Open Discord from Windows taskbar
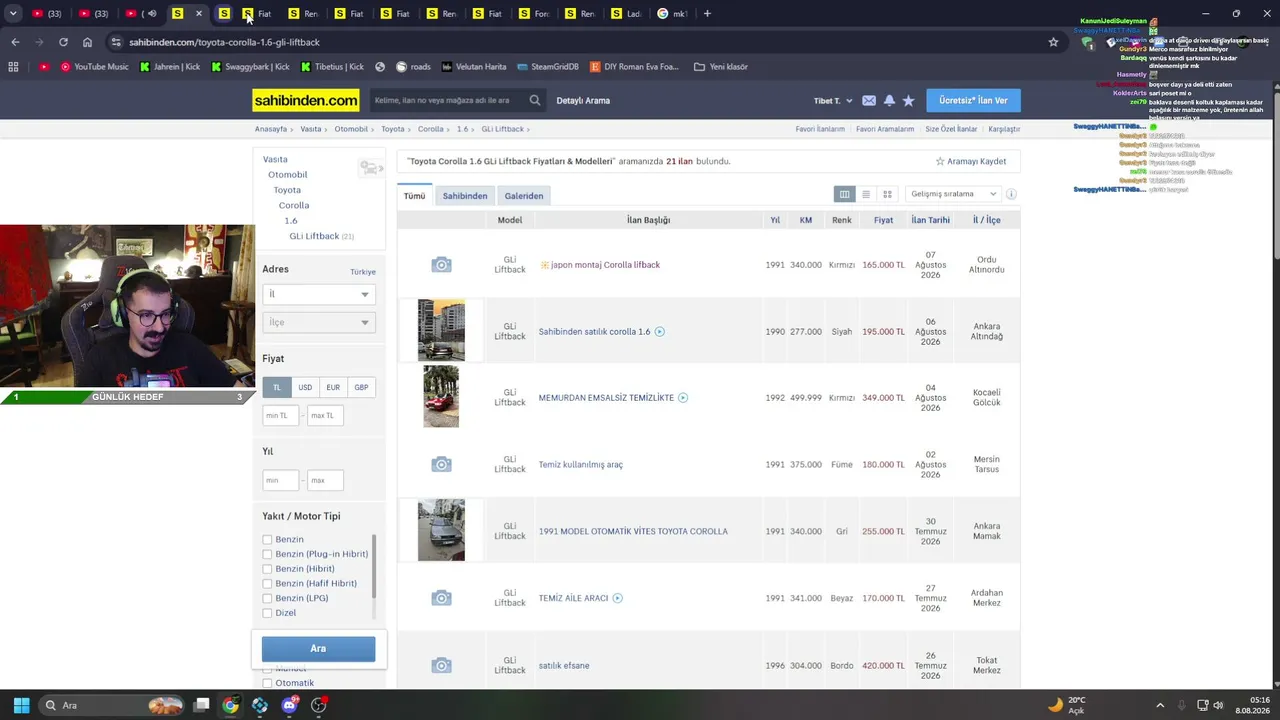Viewport: 1280px width, 720px height. [290, 705]
